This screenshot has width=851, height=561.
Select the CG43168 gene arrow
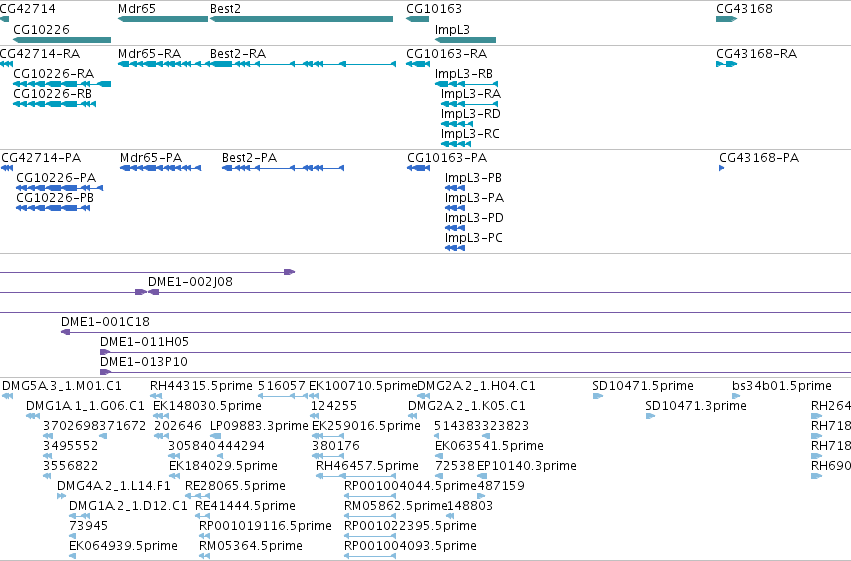[726, 19]
